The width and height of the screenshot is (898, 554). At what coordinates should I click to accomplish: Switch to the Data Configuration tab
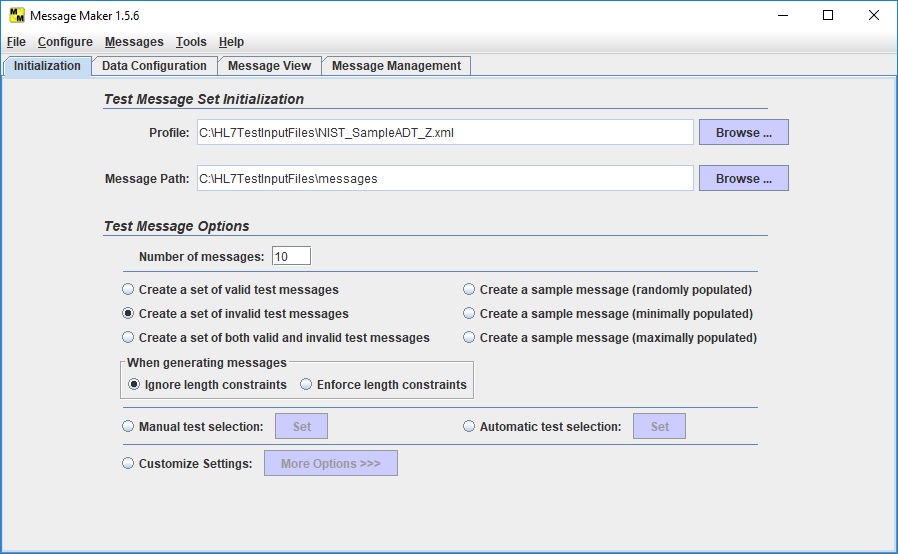[154, 66]
